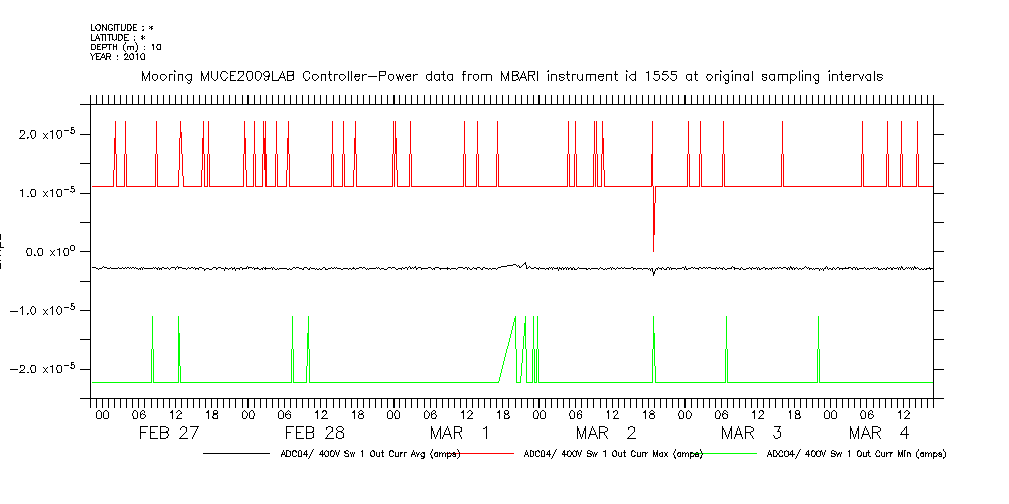Click the LATITUDE label in the header
Image resolution: width=1009 pixels, height=504 pixels.
(x=118, y=38)
